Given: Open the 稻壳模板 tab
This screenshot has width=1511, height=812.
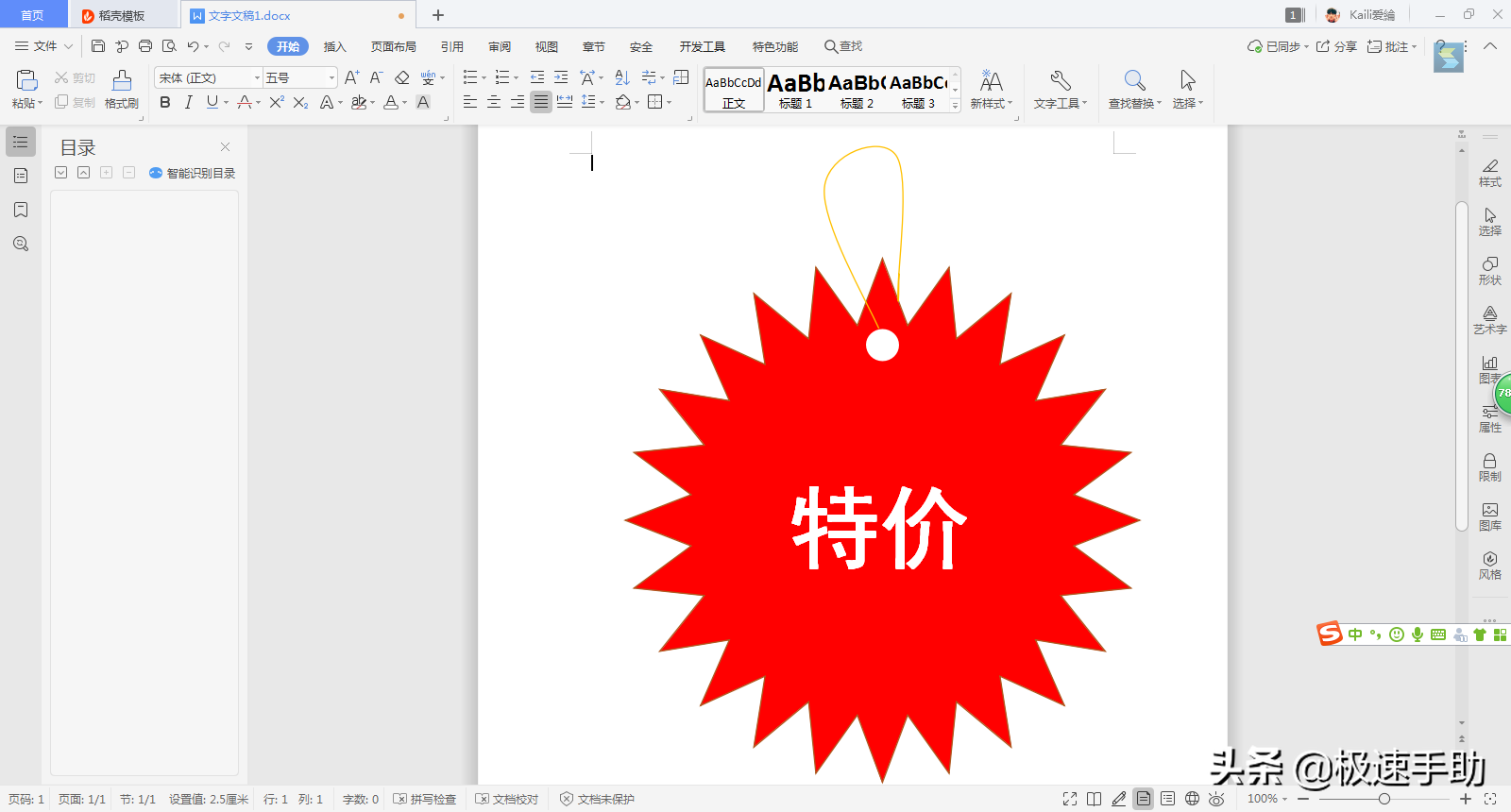Looking at the screenshot, I should point(122,15).
